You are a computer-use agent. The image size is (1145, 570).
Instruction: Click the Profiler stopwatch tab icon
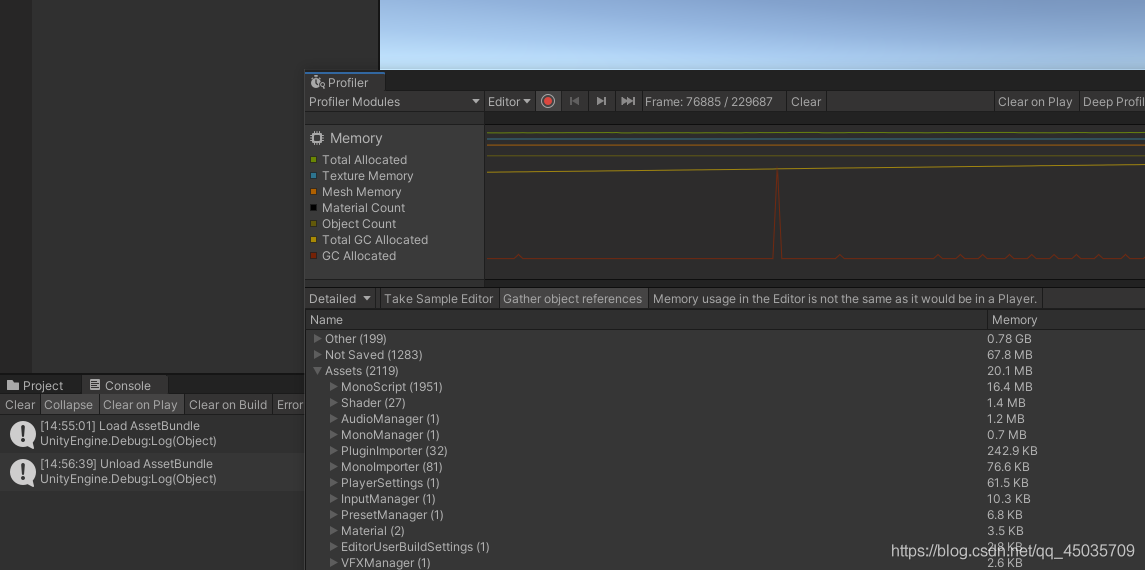click(x=317, y=82)
